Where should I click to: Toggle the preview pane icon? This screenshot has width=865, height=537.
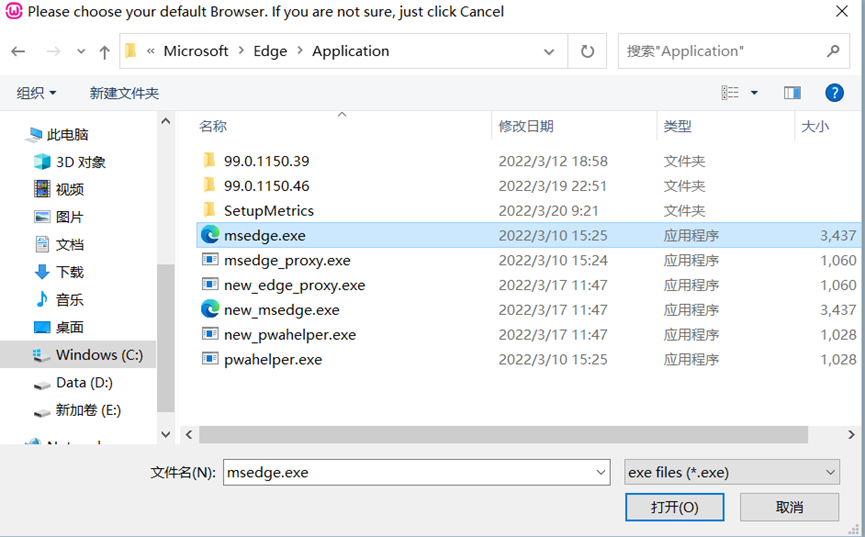point(792,93)
